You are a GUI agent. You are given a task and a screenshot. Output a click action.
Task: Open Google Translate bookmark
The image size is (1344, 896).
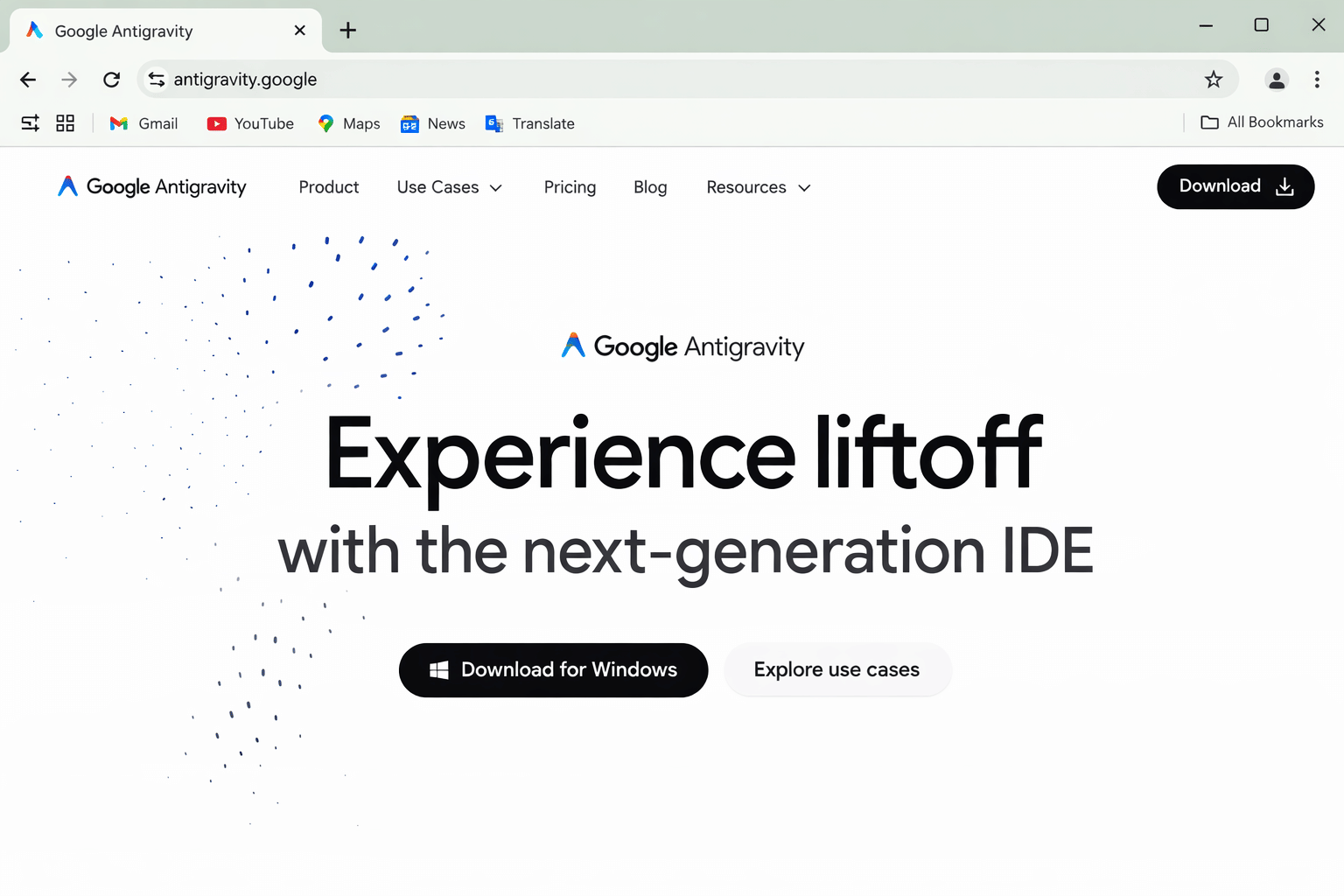coord(529,123)
